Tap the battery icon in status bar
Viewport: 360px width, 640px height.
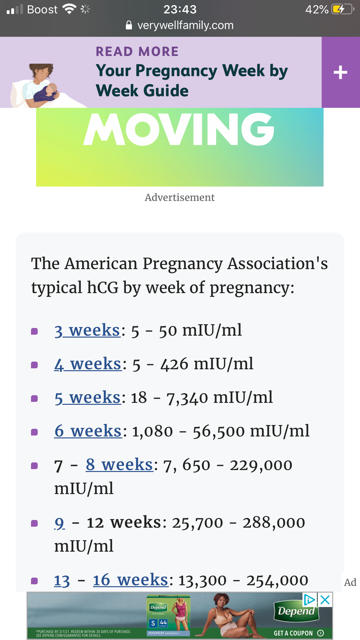click(343, 9)
